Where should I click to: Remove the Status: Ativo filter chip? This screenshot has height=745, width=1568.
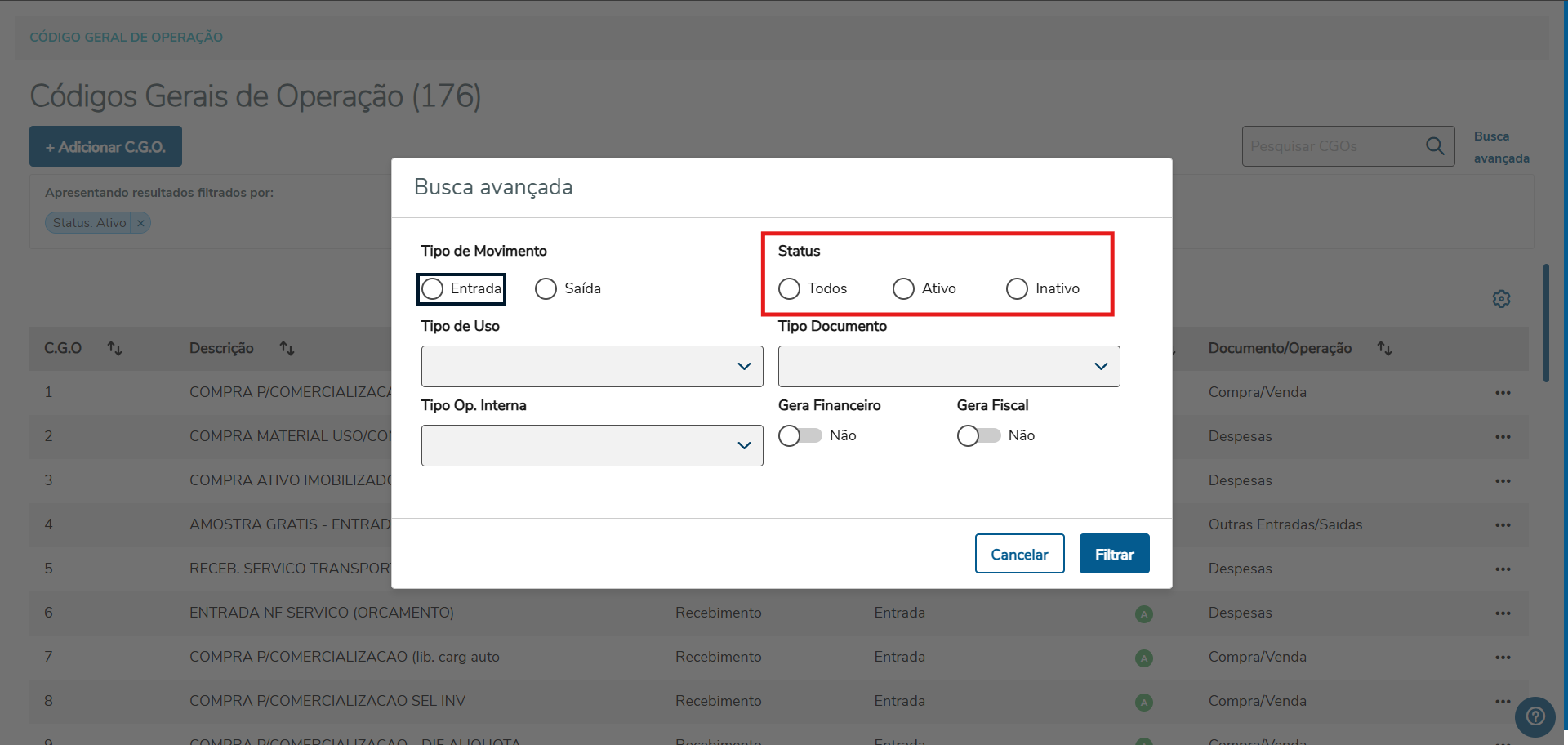click(140, 223)
